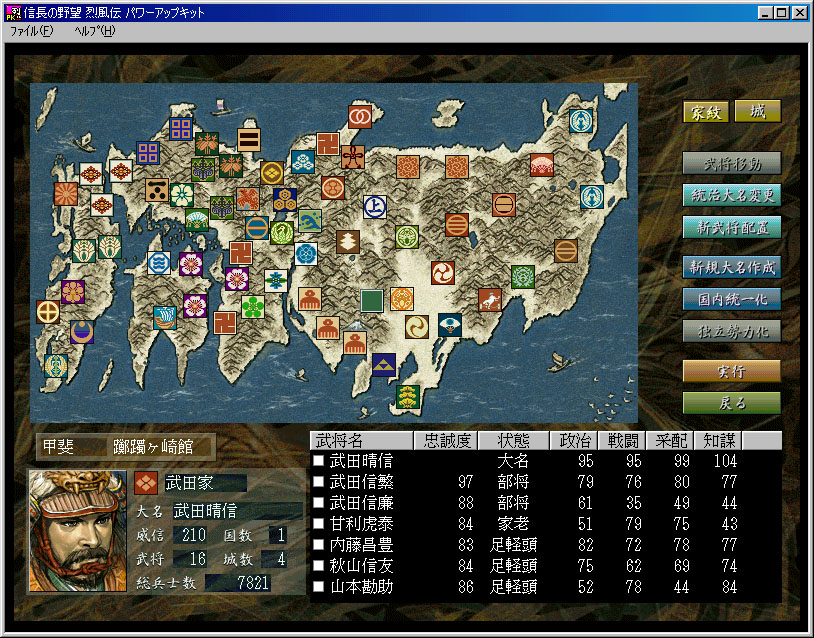Click the cross-in-circle crest in far southwest
The height and width of the screenshot is (638, 814).
point(48,312)
